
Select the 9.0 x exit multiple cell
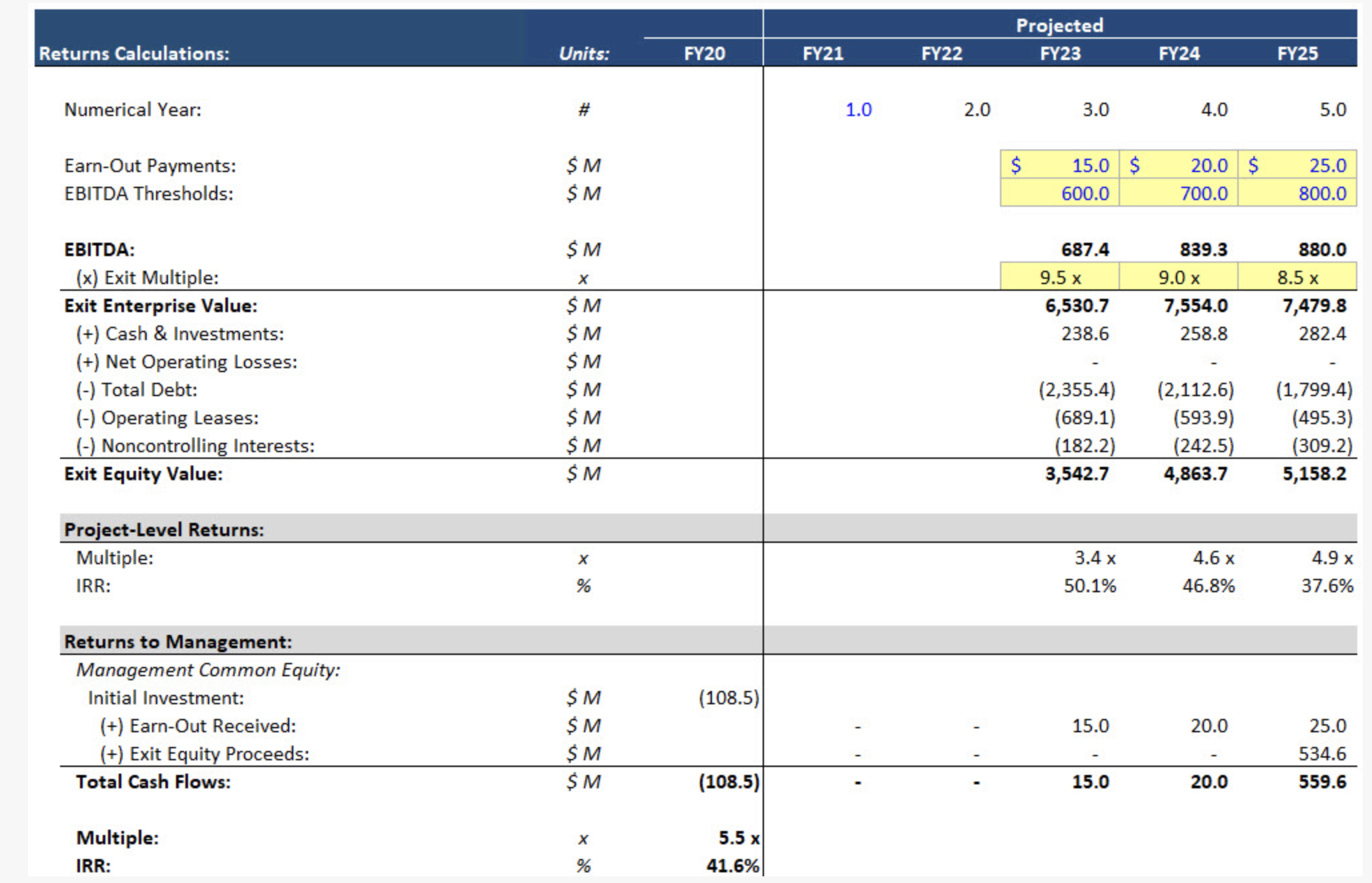(1178, 277)
